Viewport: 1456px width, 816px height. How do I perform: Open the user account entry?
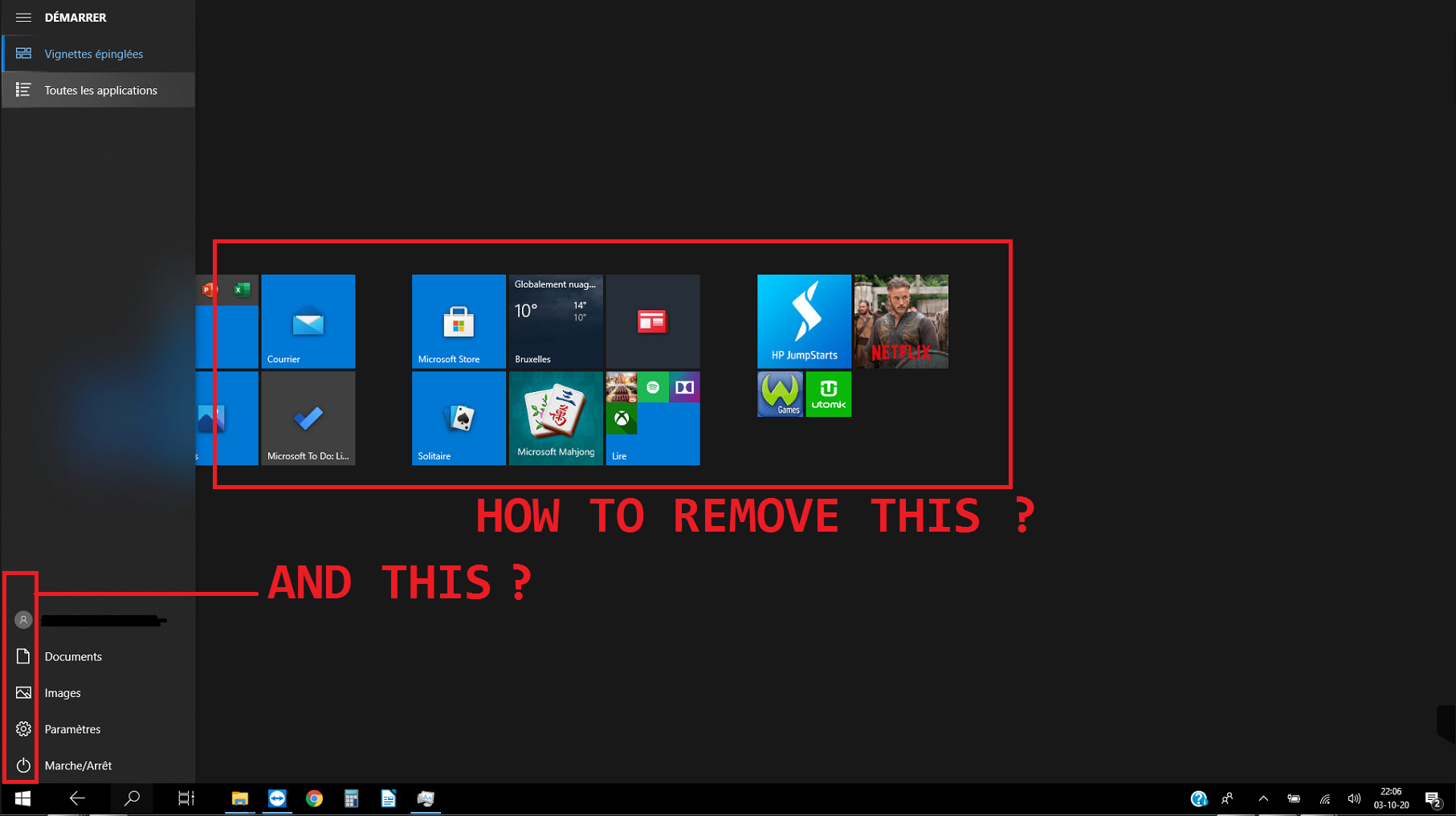point(98,620)
